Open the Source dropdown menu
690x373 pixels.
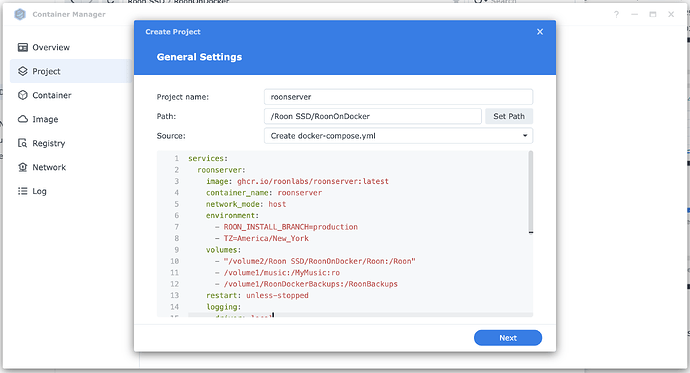pos(398,136)
